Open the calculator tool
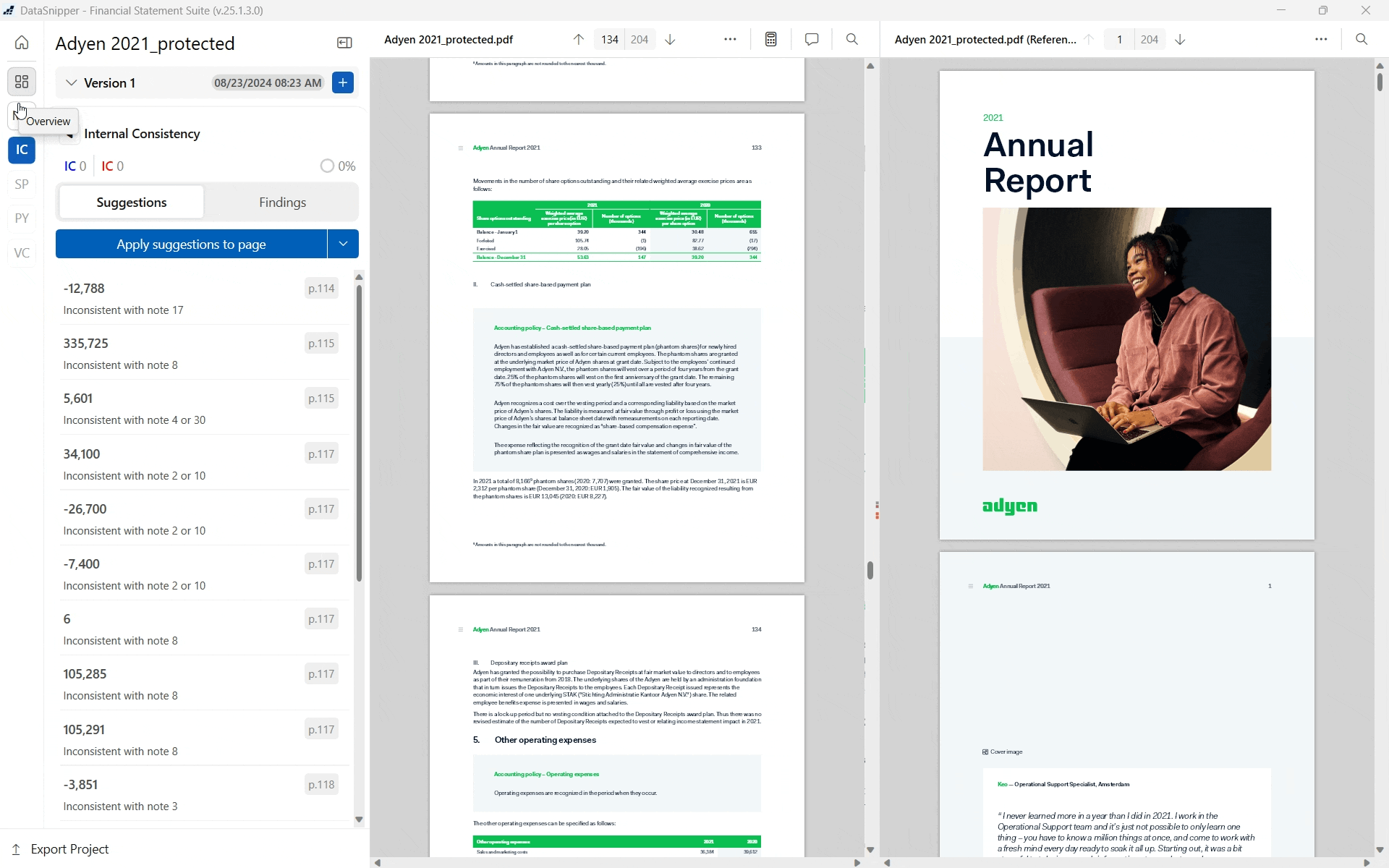 click(x=770, y=39)
